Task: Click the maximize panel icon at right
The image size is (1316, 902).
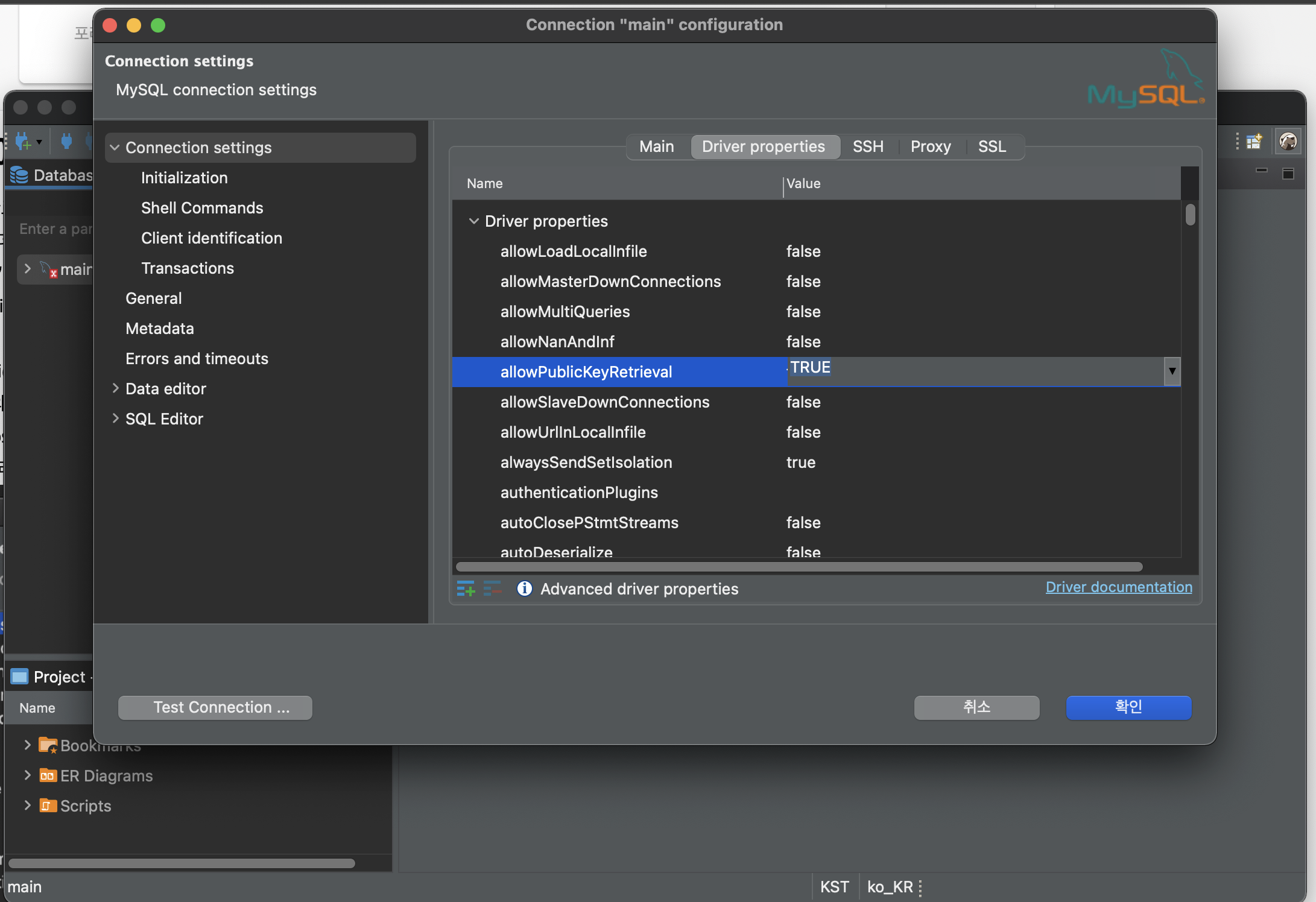Action: pos(1288,174)
